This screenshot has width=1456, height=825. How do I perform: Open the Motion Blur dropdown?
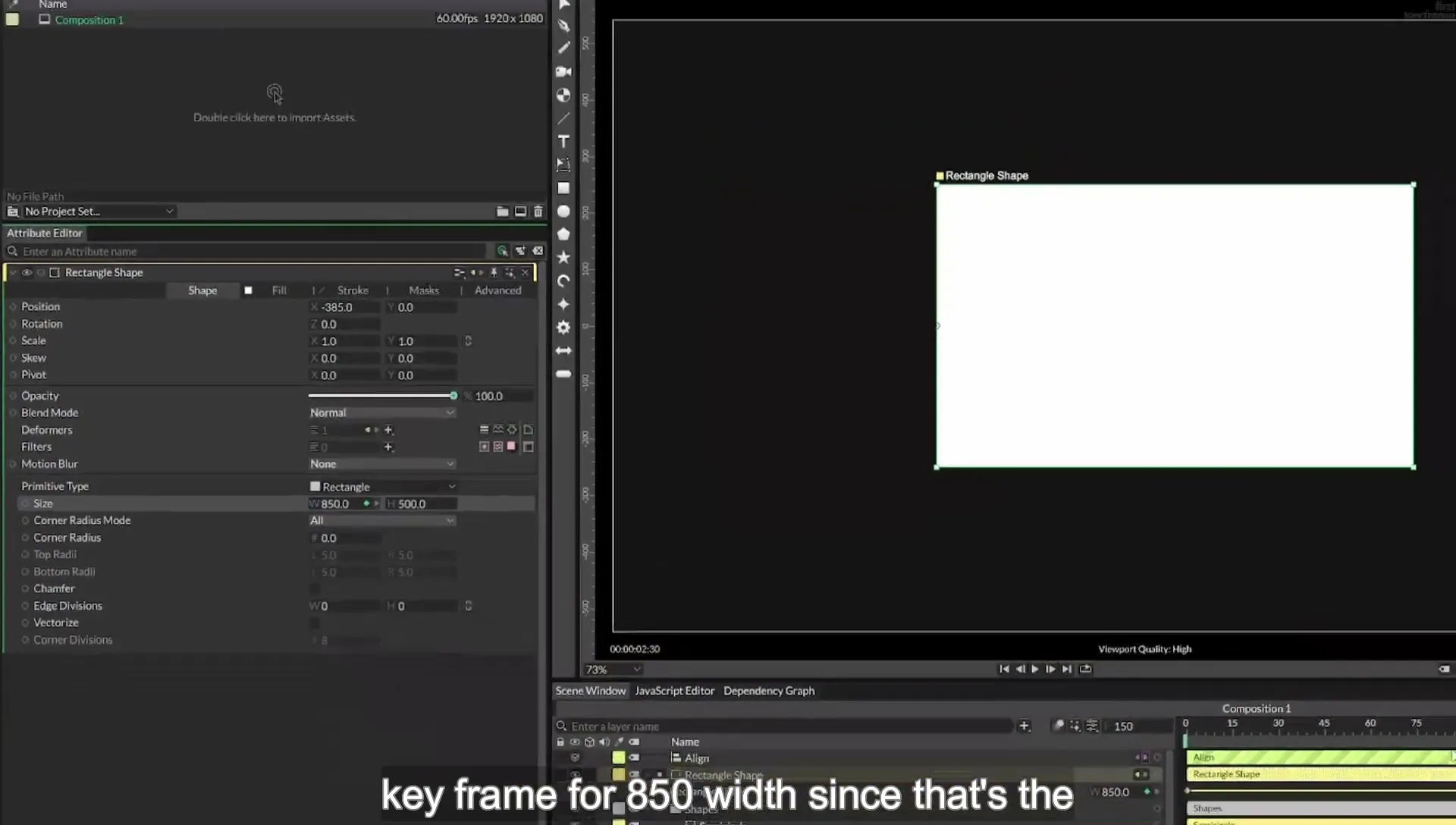click(x=382, y=464)
